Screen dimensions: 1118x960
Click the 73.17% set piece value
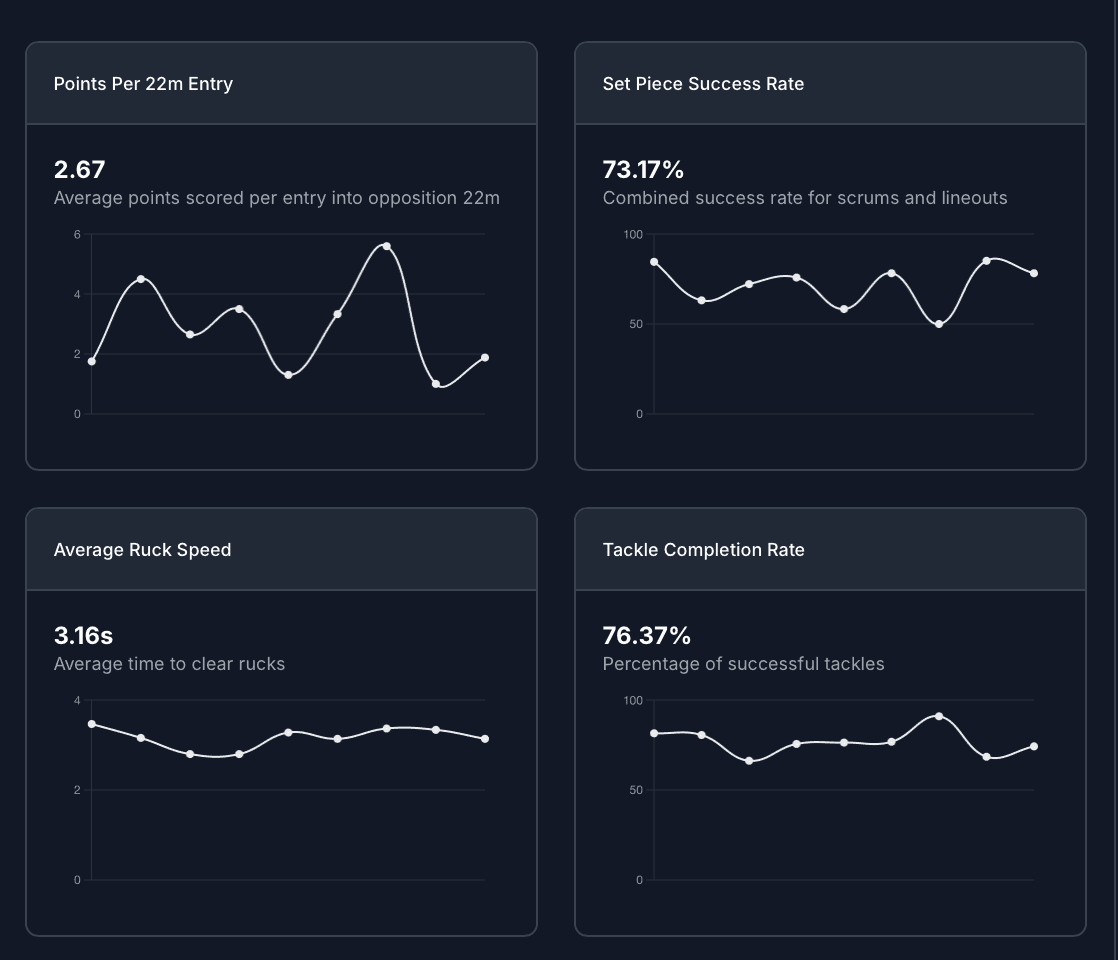click(x=643, y=170)
